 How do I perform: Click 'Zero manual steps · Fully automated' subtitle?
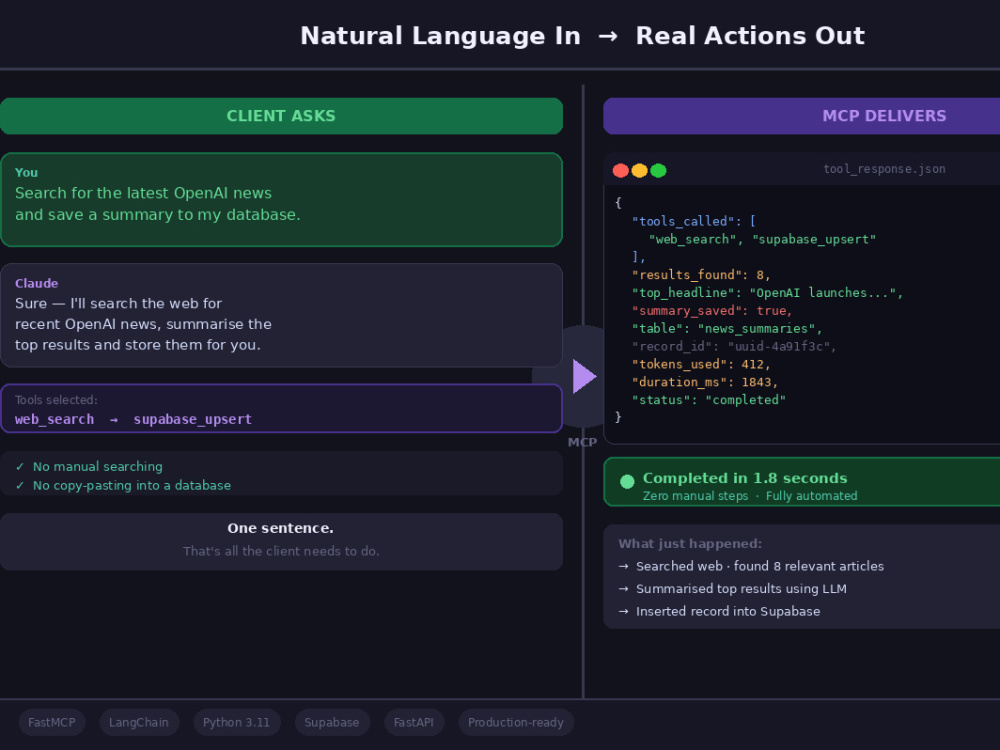(750, 496)
